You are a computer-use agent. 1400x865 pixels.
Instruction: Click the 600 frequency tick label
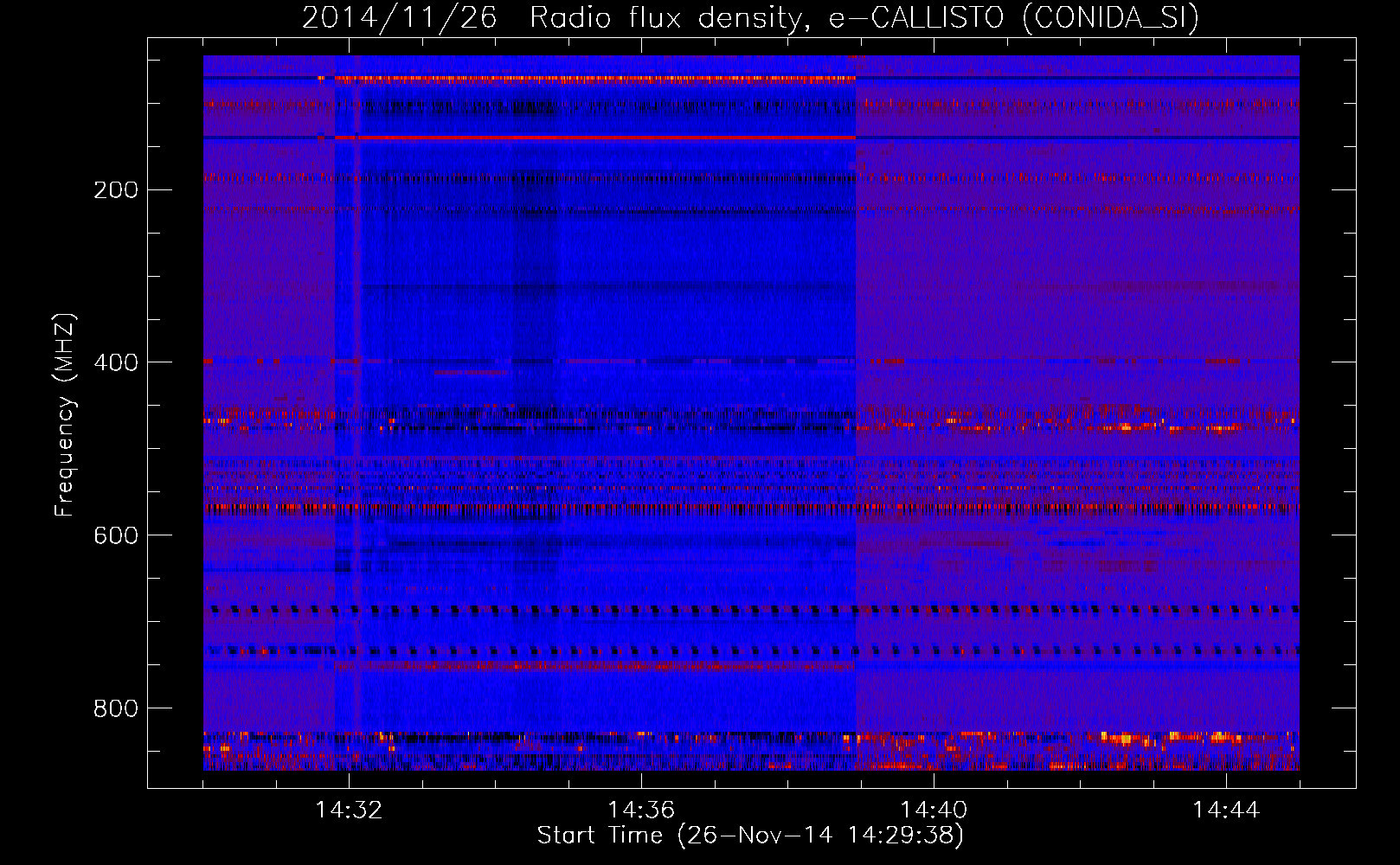pos(116,535)
